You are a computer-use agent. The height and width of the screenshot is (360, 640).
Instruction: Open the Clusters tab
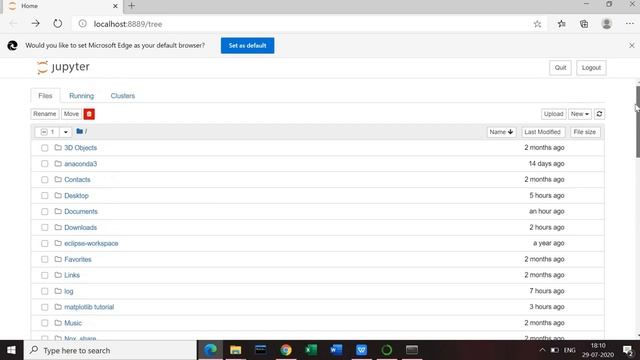122,96
